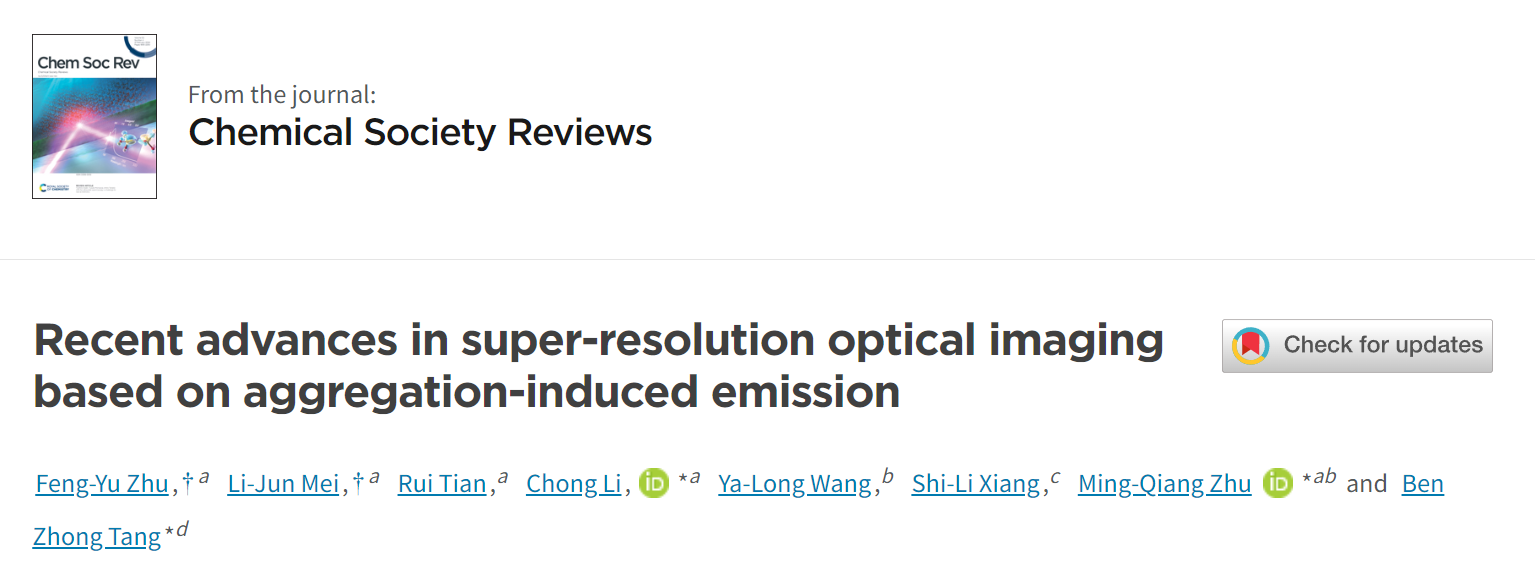The height and width of the screenshot is (588, 1535).
Task: Click the dagger footnote after Li-Jun Mei
Action: (x=359, y=483)
